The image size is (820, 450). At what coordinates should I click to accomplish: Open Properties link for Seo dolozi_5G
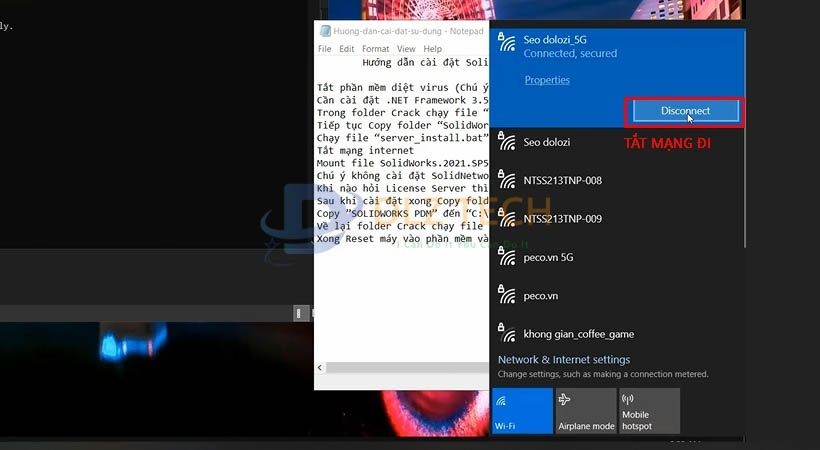tap(547, 80)
